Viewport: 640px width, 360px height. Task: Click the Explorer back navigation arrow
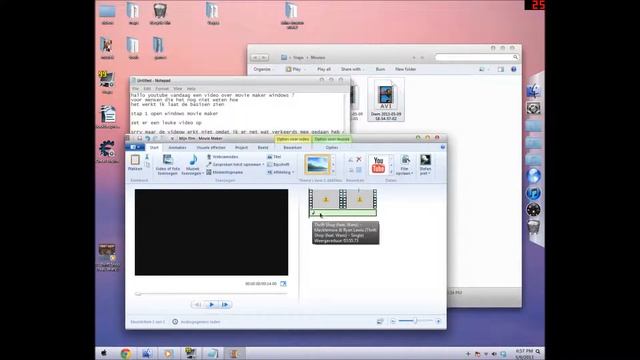(x=256, y=58)
